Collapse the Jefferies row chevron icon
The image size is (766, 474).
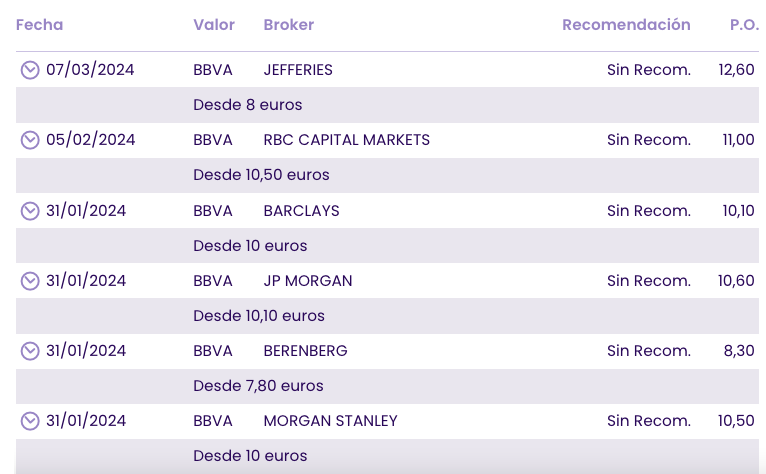[30, 70]
